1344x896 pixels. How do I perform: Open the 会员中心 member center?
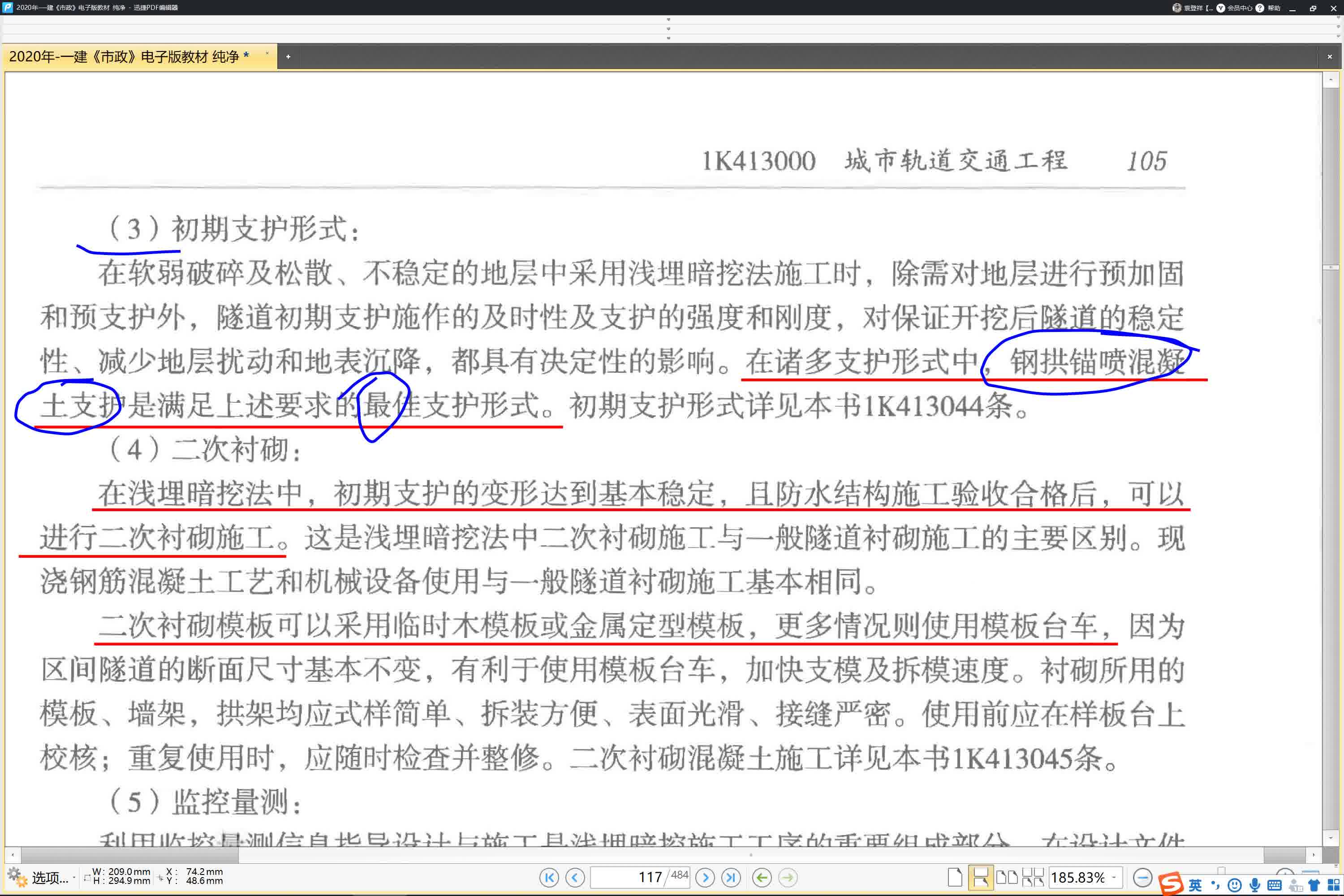pos(1234,8)
